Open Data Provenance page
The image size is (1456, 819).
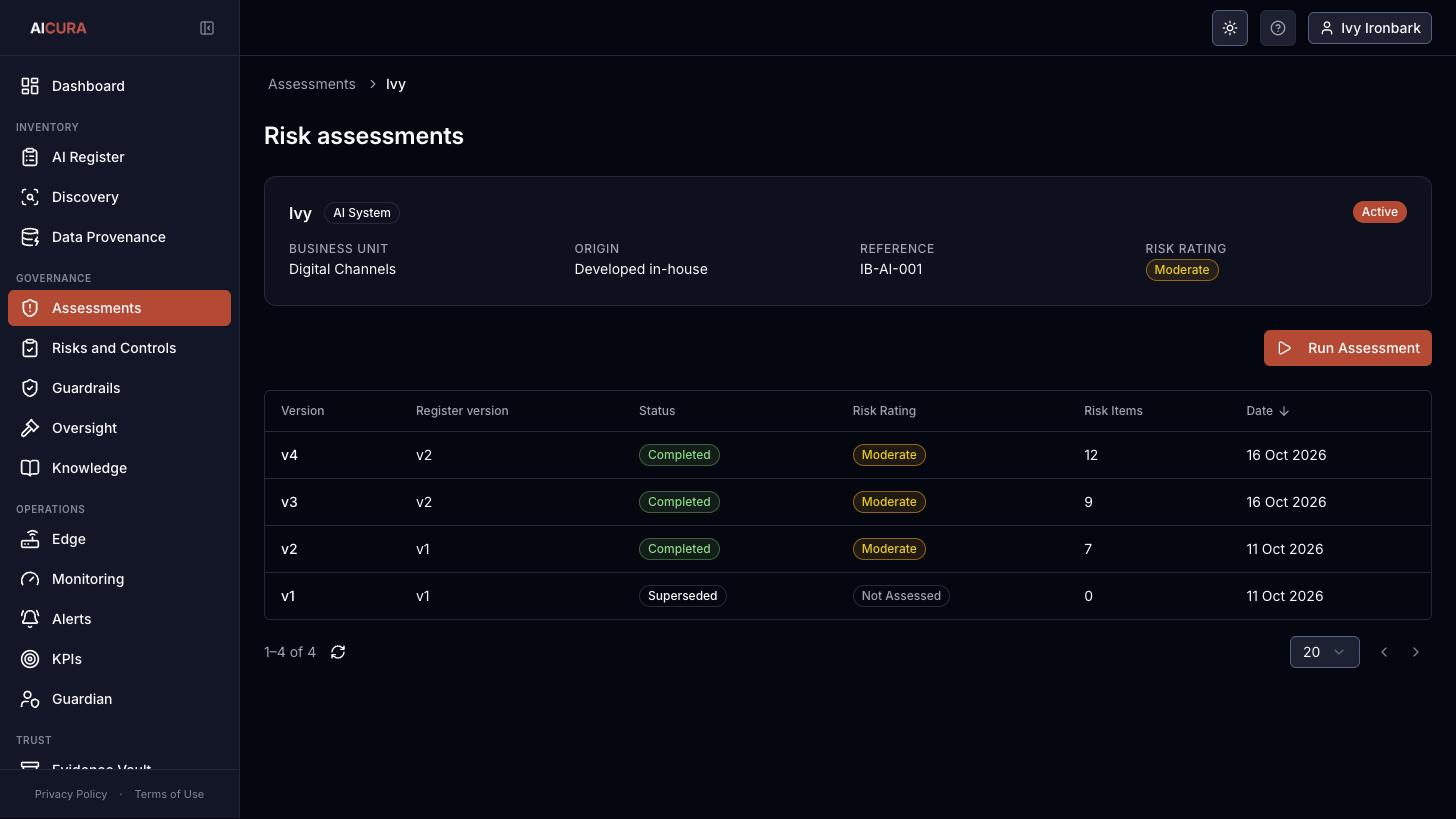tap(119, 237)
